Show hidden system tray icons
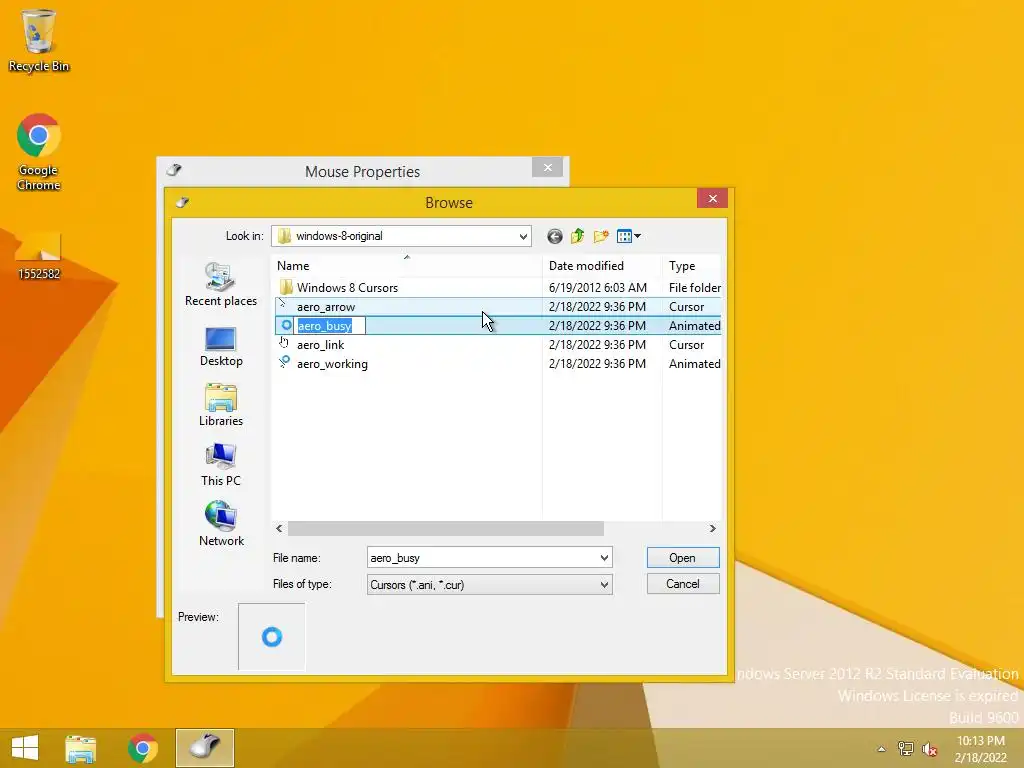 click(882, 749)
